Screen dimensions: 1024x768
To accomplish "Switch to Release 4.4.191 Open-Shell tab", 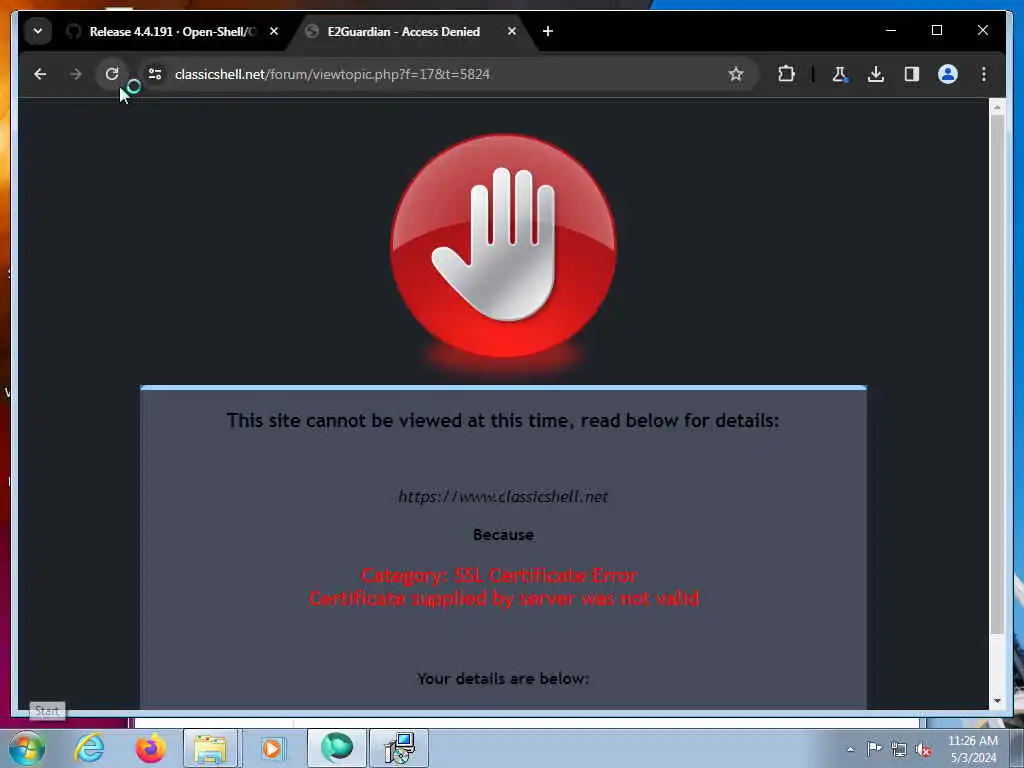I will point(173,31).
